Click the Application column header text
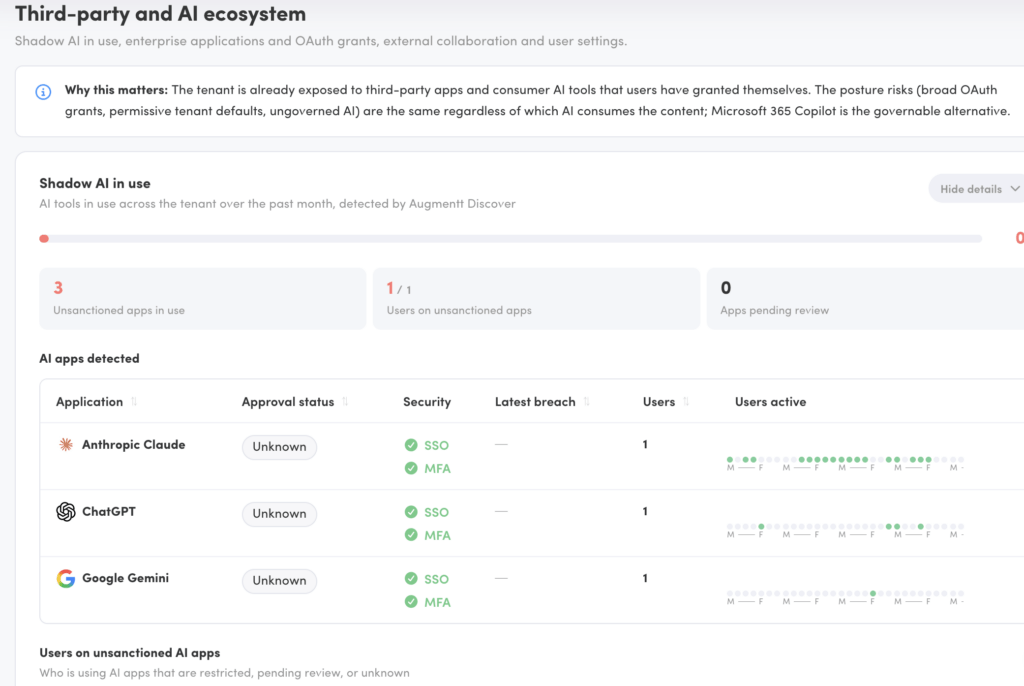This screenshot has height=686, width=1024. 89,402
